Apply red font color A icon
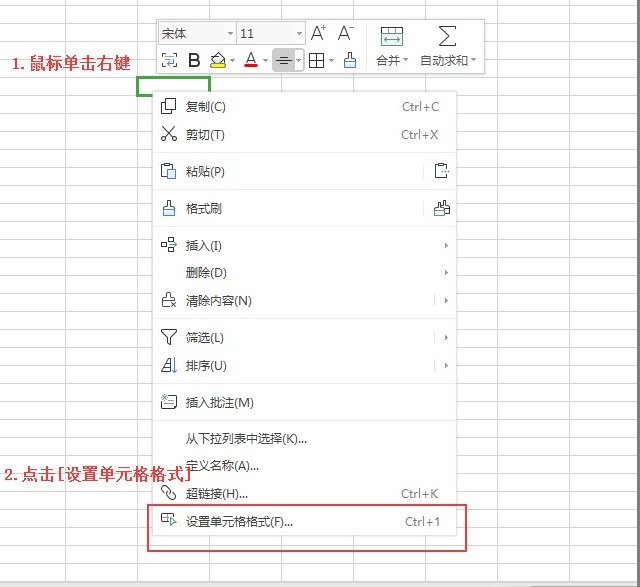The width and height of the screenshot is (640, 587). 251,60
